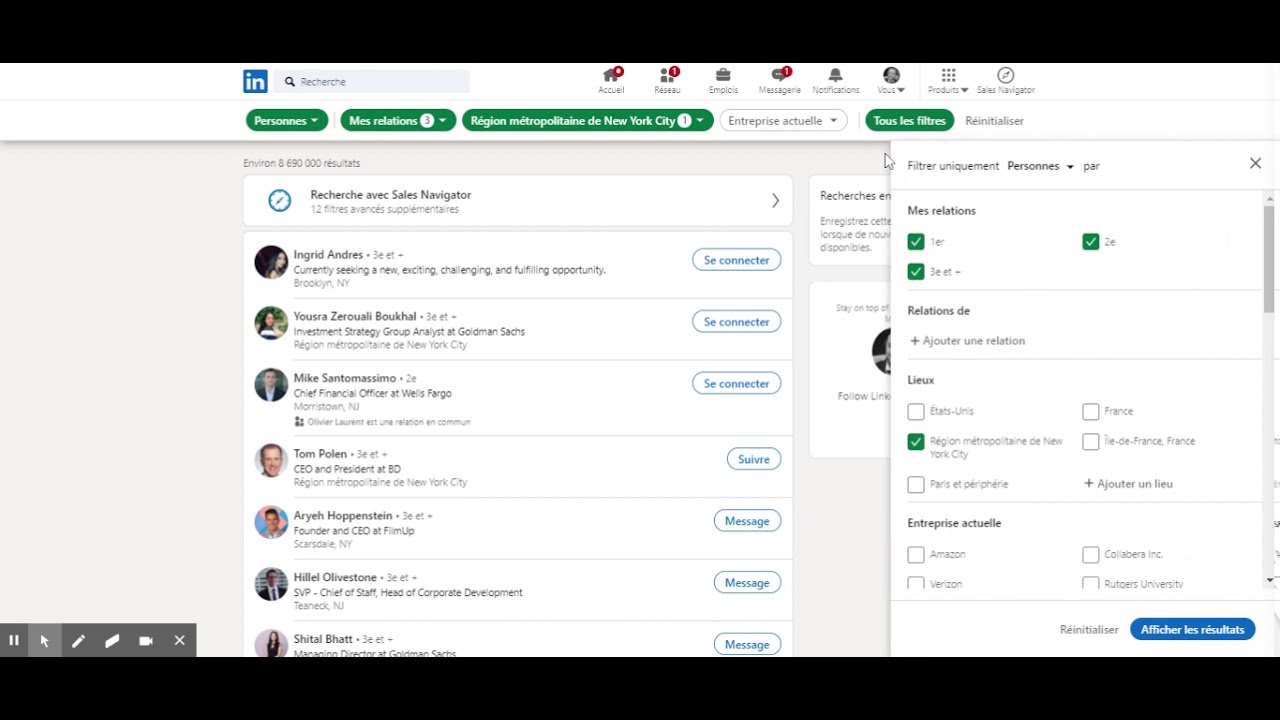1280x720 pixels.
Task: Check the Paris et périphérie checkbox
Action: [916, 484]
